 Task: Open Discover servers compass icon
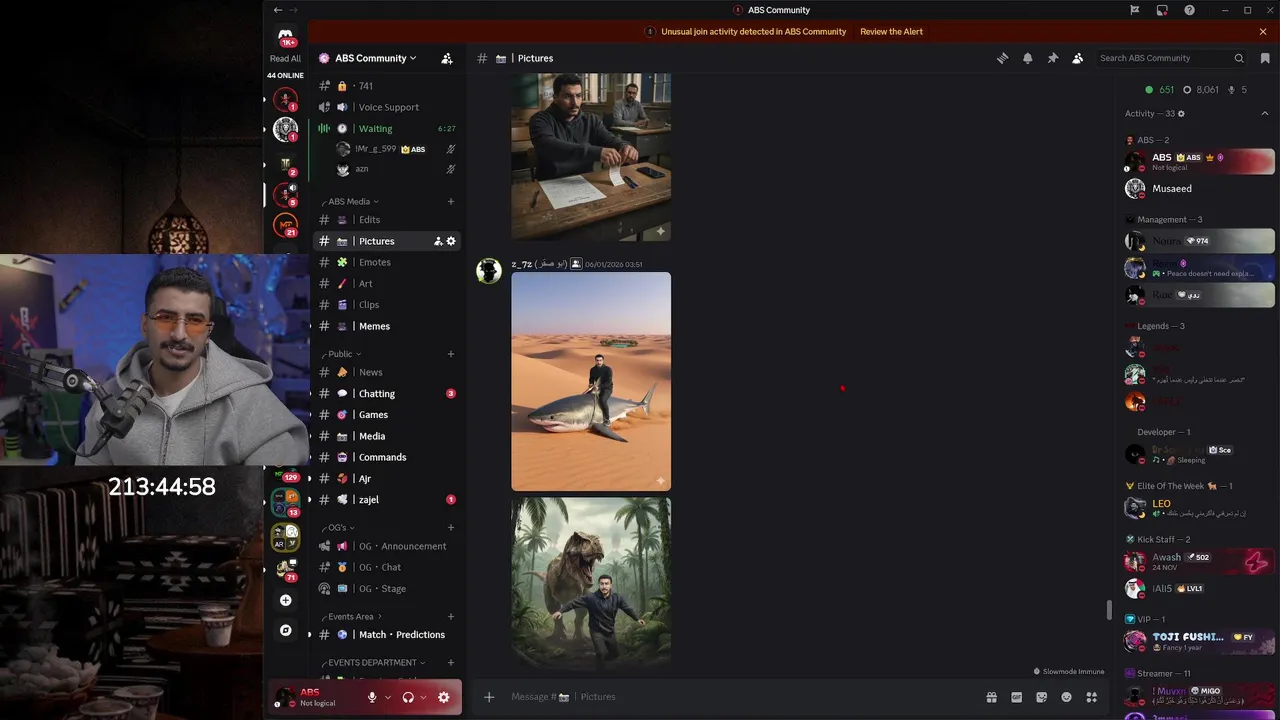click(x=286, y=630)
